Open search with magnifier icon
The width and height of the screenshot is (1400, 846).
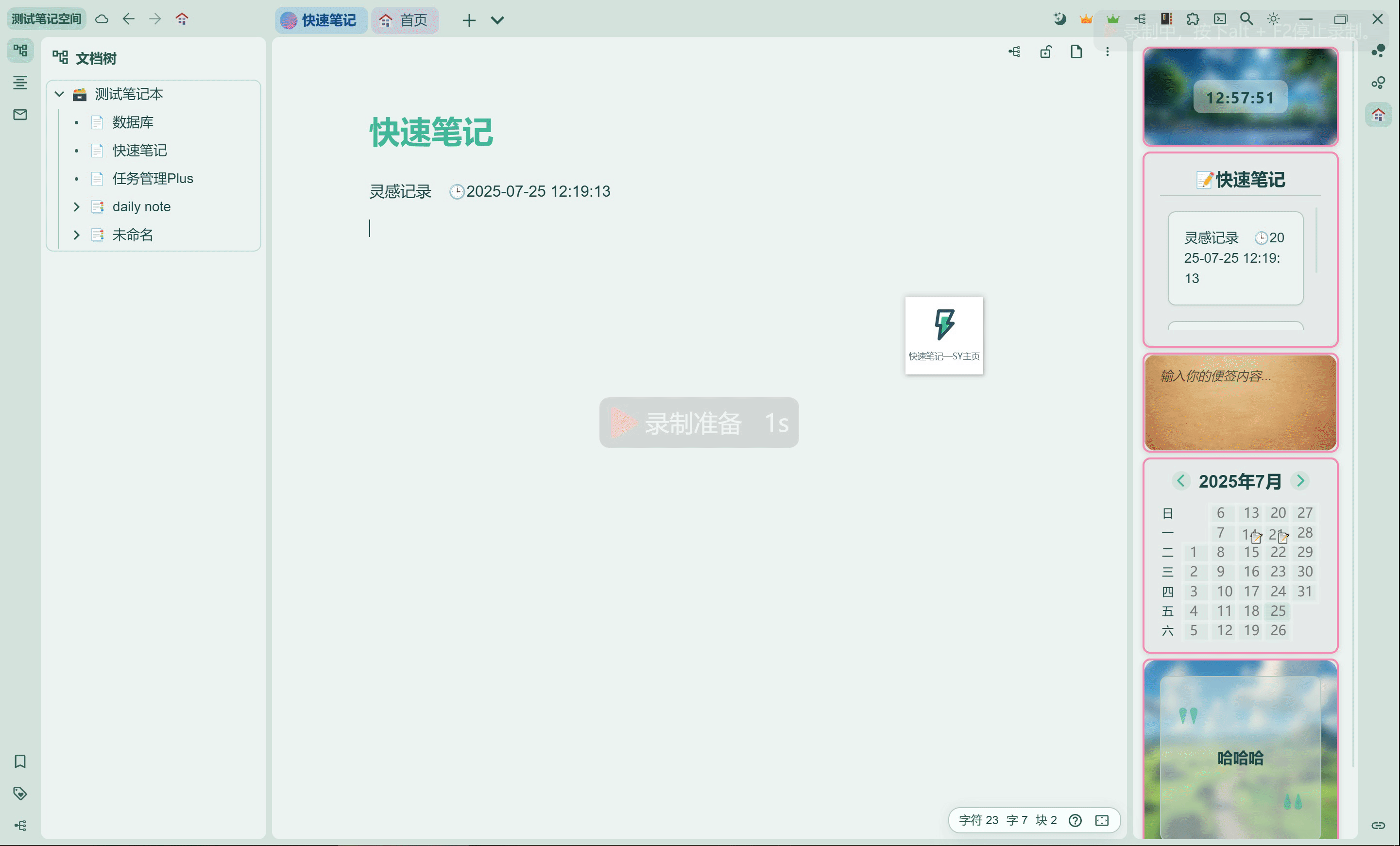pos(1246,19)
